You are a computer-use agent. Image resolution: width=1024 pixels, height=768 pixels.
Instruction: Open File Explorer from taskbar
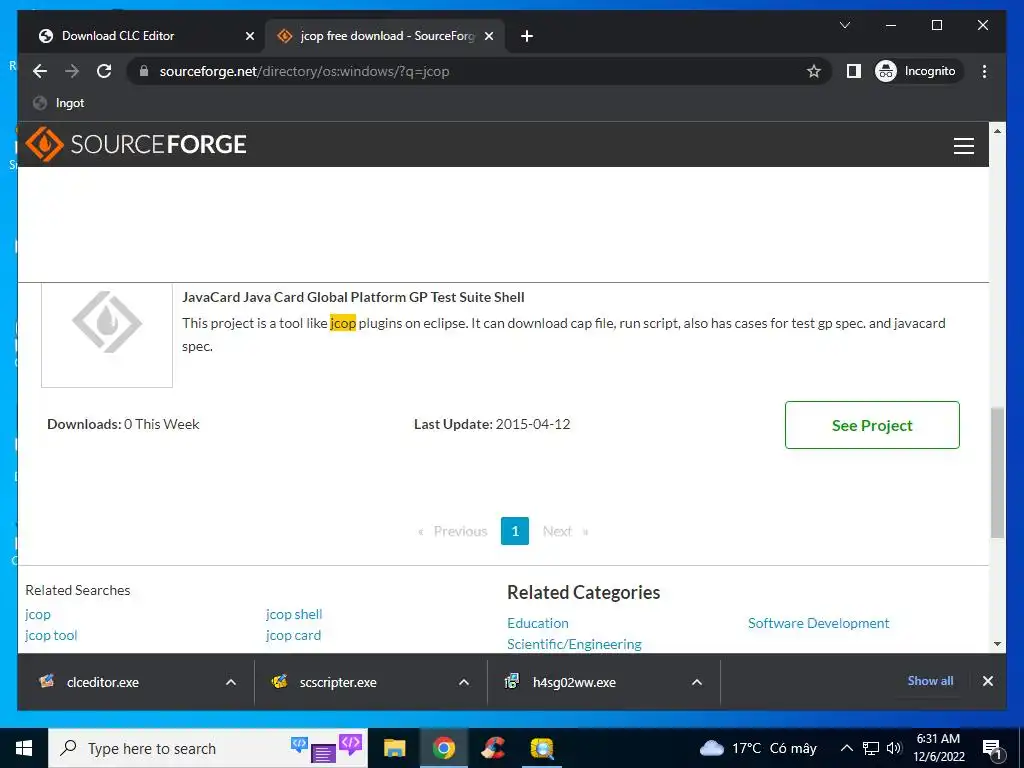(394, 748)
